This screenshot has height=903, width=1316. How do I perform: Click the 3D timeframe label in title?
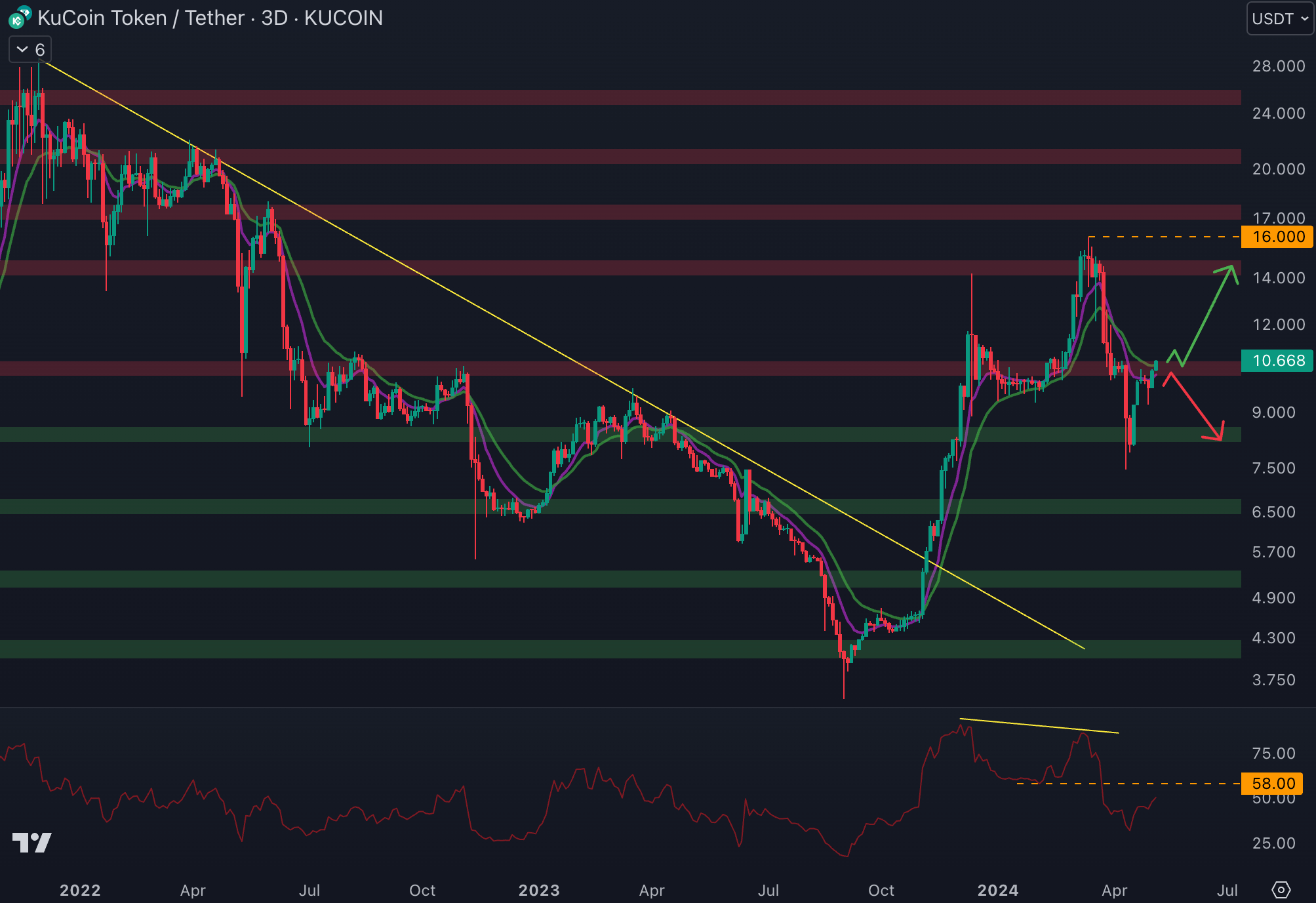[274, 18]
